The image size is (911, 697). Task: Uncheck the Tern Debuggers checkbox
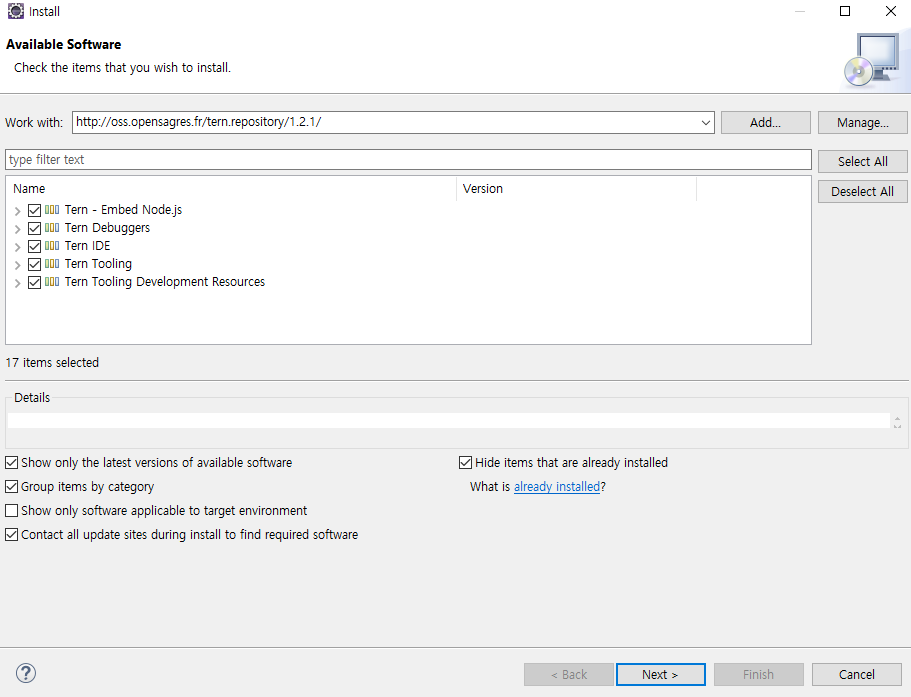coord(34,228)
